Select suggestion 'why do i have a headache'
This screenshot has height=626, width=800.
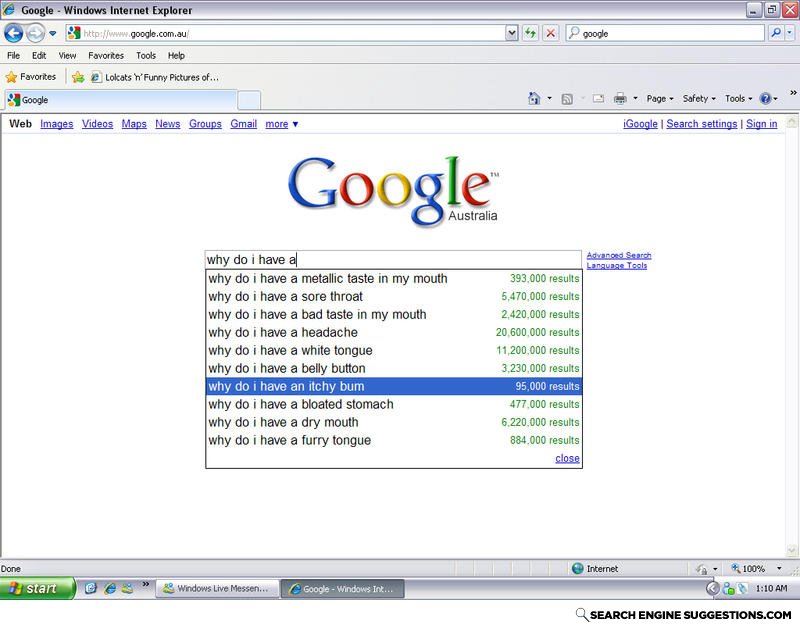pos(394,333)
